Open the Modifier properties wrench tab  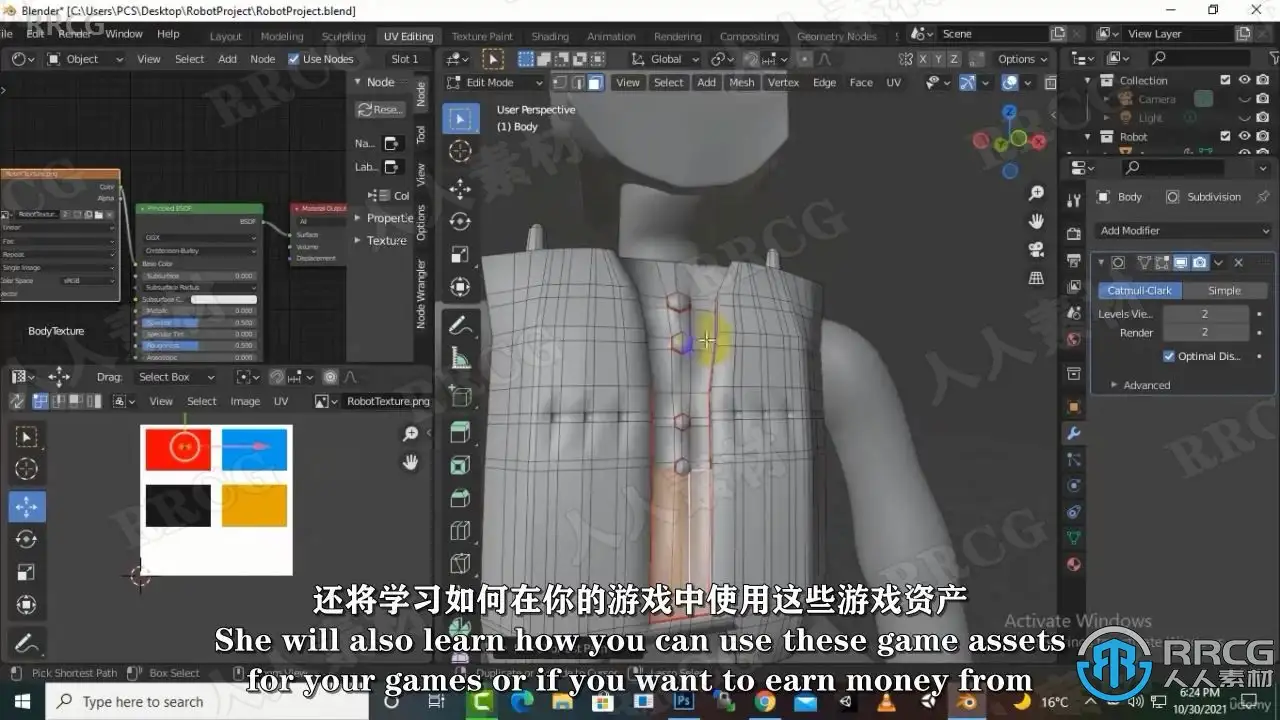coord(1074,433)
